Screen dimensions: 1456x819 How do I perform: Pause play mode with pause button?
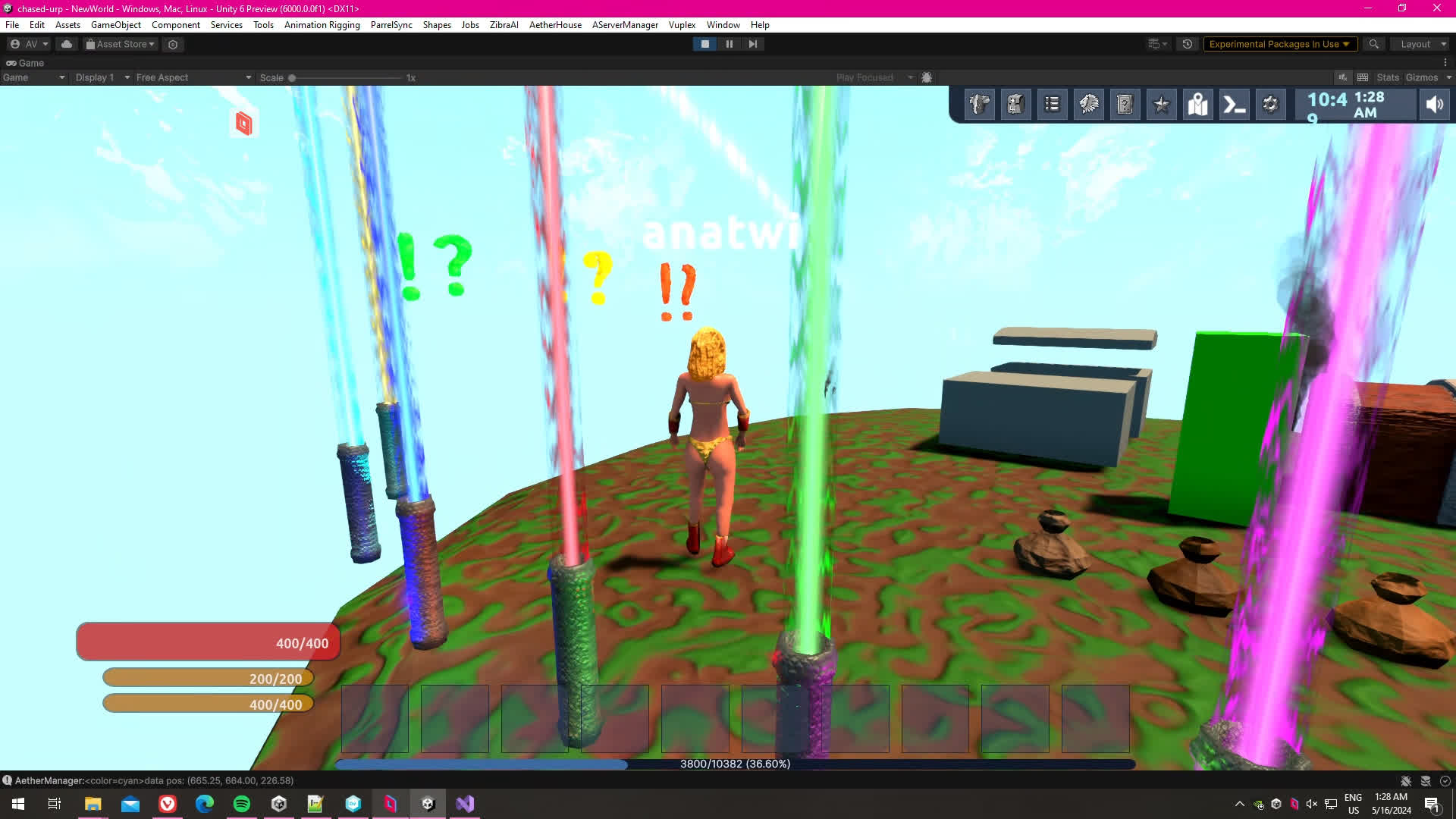[x=729, y=44]
